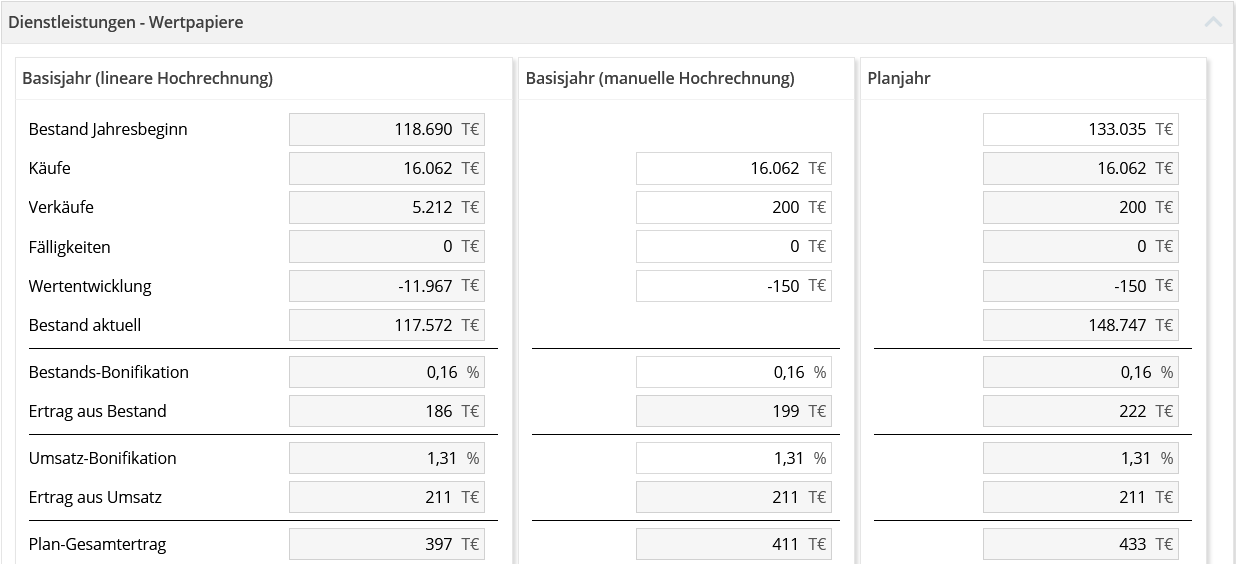Click the Planjahr panel heading
Viewport: 1236px width, 564px height.
tap(899, 78)
